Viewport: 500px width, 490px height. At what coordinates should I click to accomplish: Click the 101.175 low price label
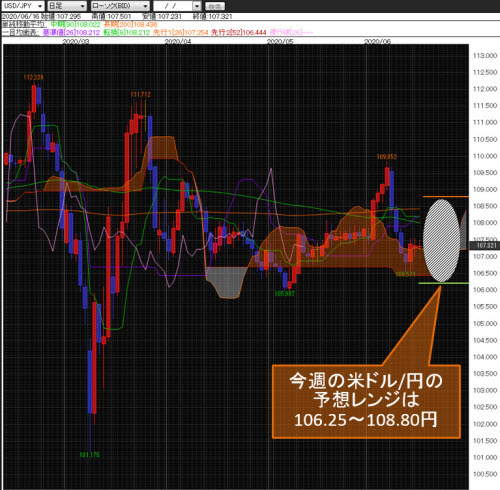pyautogui.click(x=89, y=455)
